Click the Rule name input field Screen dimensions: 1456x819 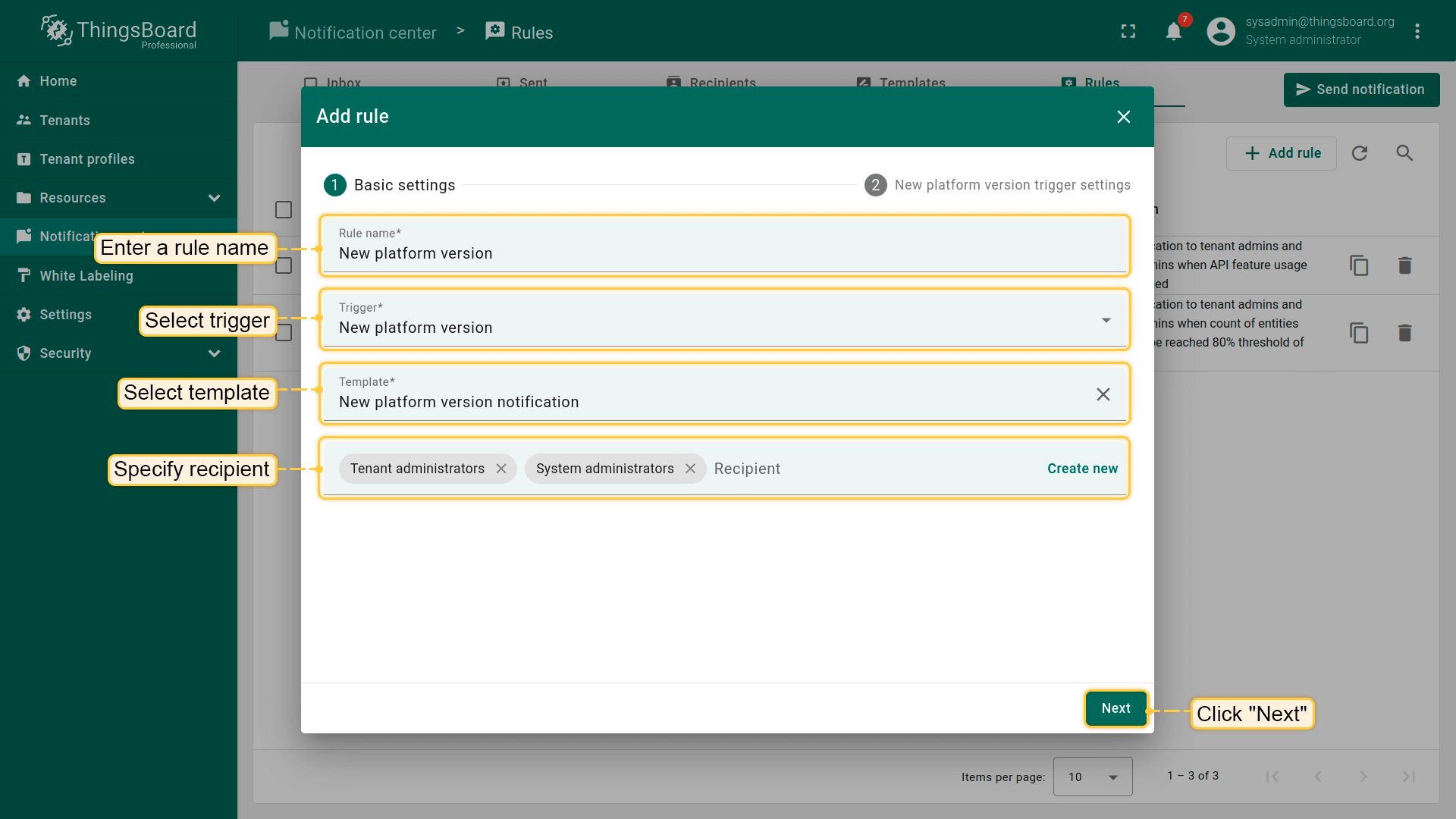[724, 253]
